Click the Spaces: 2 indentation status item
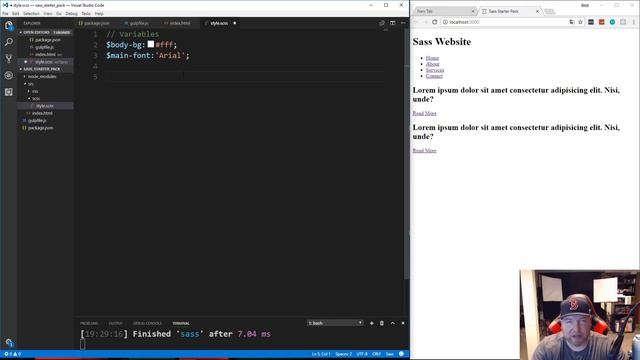The width and height of the screenshot is (640, 360). tap(343, 354)
